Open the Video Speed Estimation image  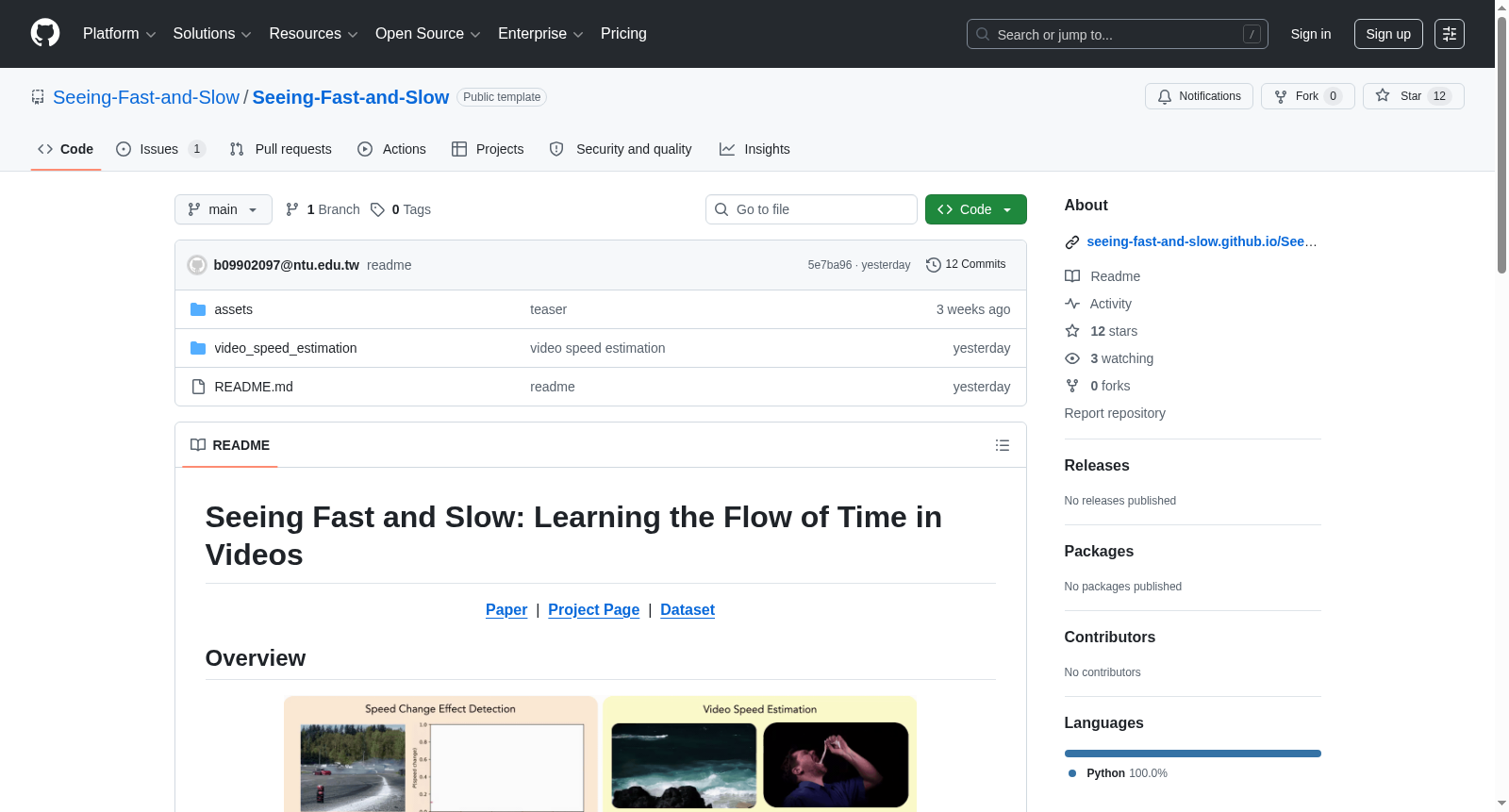pos(760,754)
